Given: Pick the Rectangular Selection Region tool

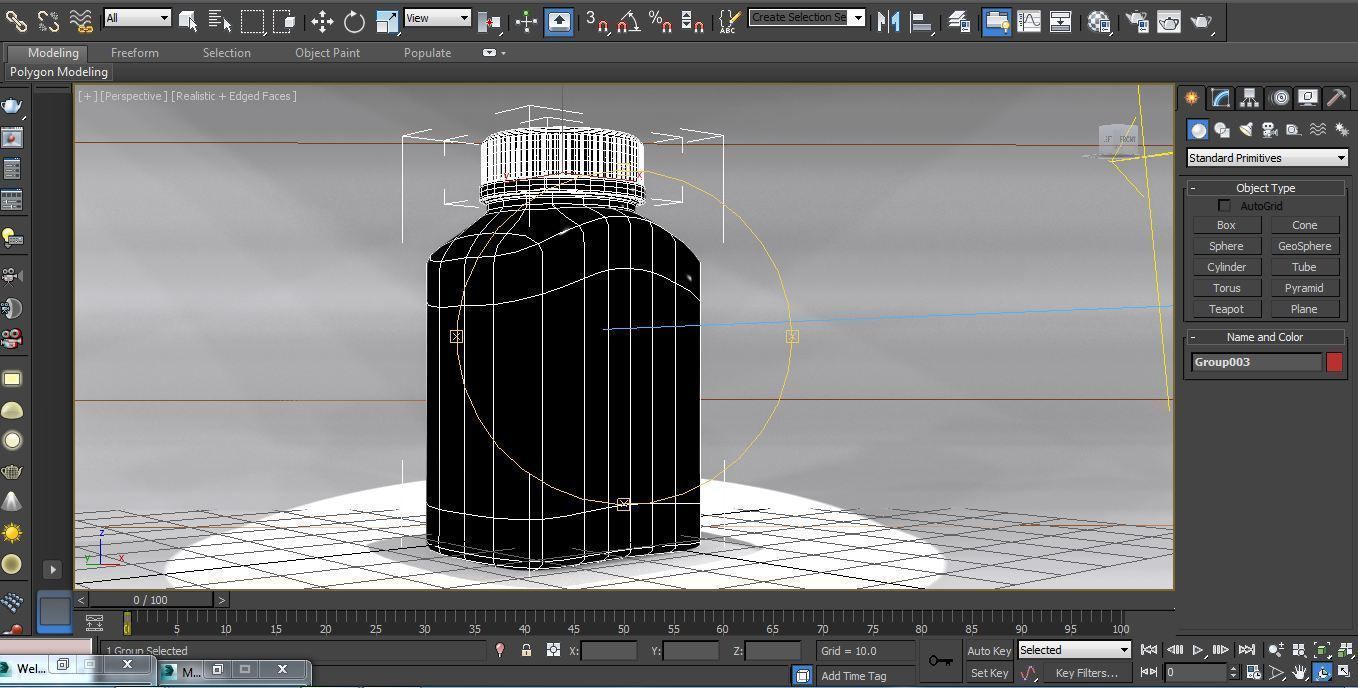Looking at the screenshot, I should [x=252, y=20].
